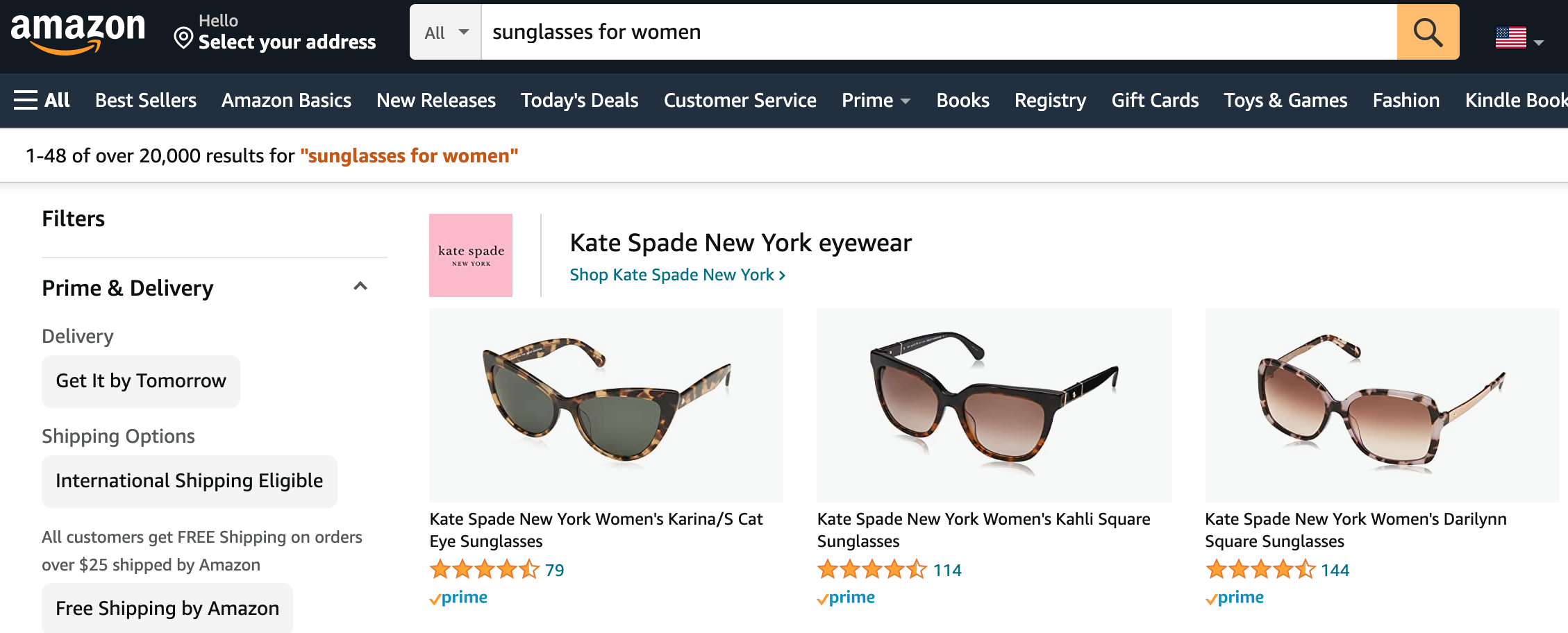Follow the Shop Kate Spade New York link

point(677,274)
